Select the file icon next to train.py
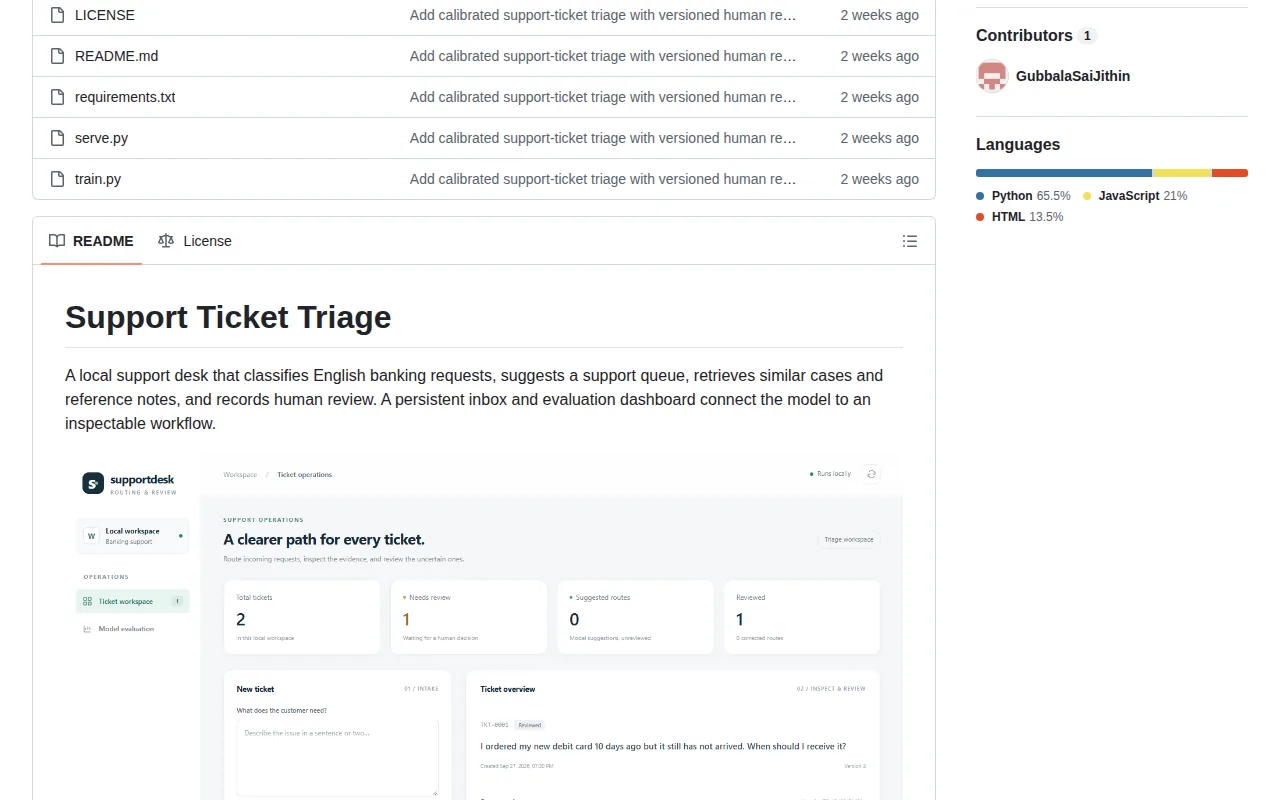1280x800 pixels. (58, 179)
